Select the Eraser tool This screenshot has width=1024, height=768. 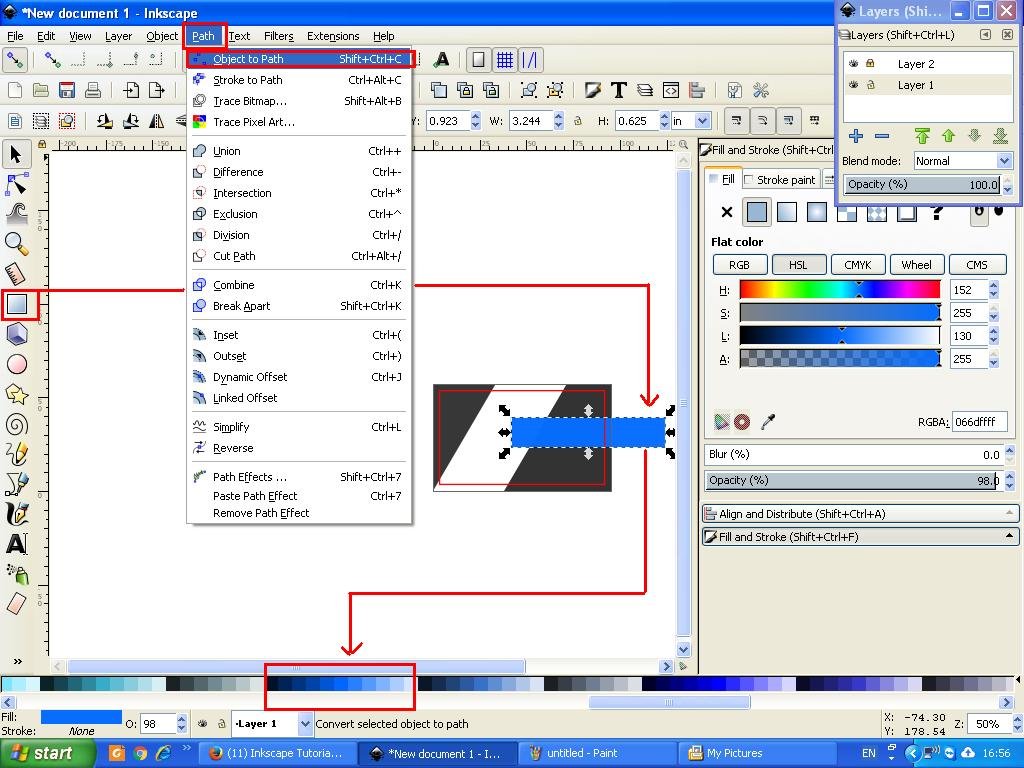click(16, 603)
